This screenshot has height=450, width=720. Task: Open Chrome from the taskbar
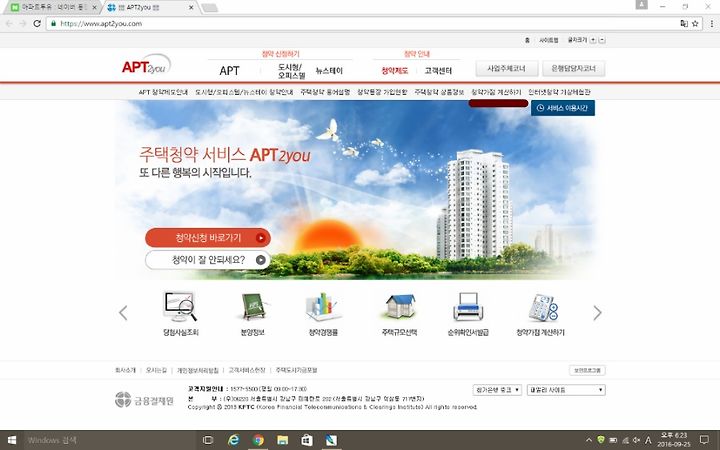[x=258, y=440]
